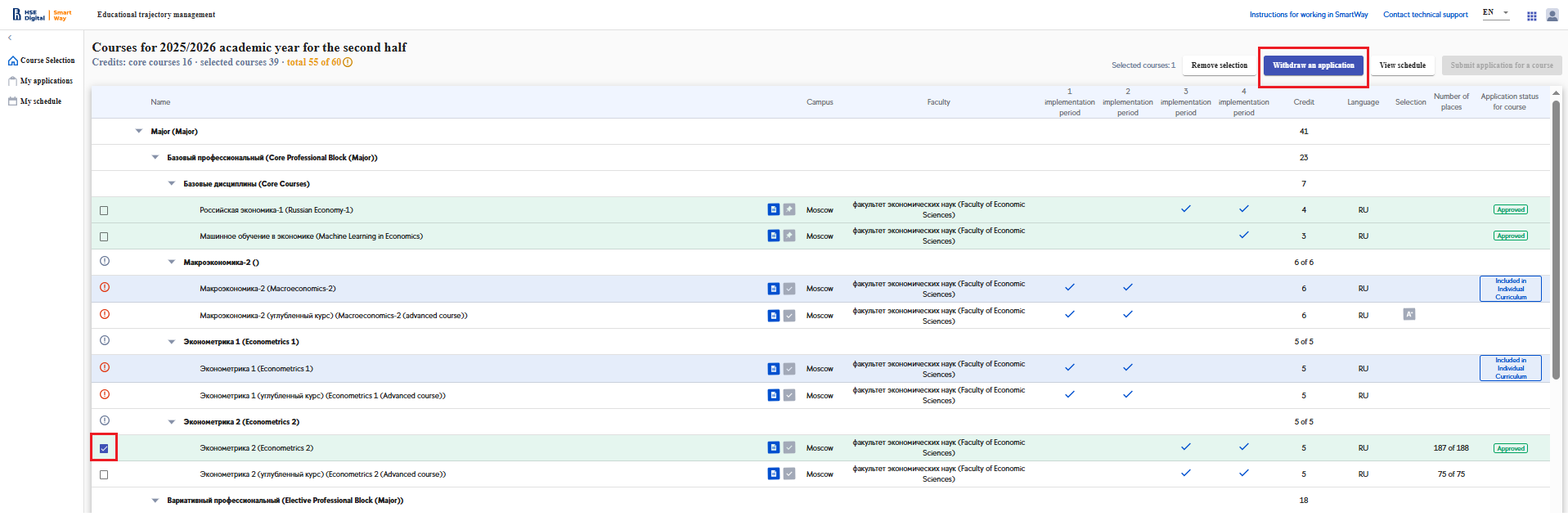Go to My applications in sidebar
The width and height of the screenshot is (1568, 530).
point(46,81)
